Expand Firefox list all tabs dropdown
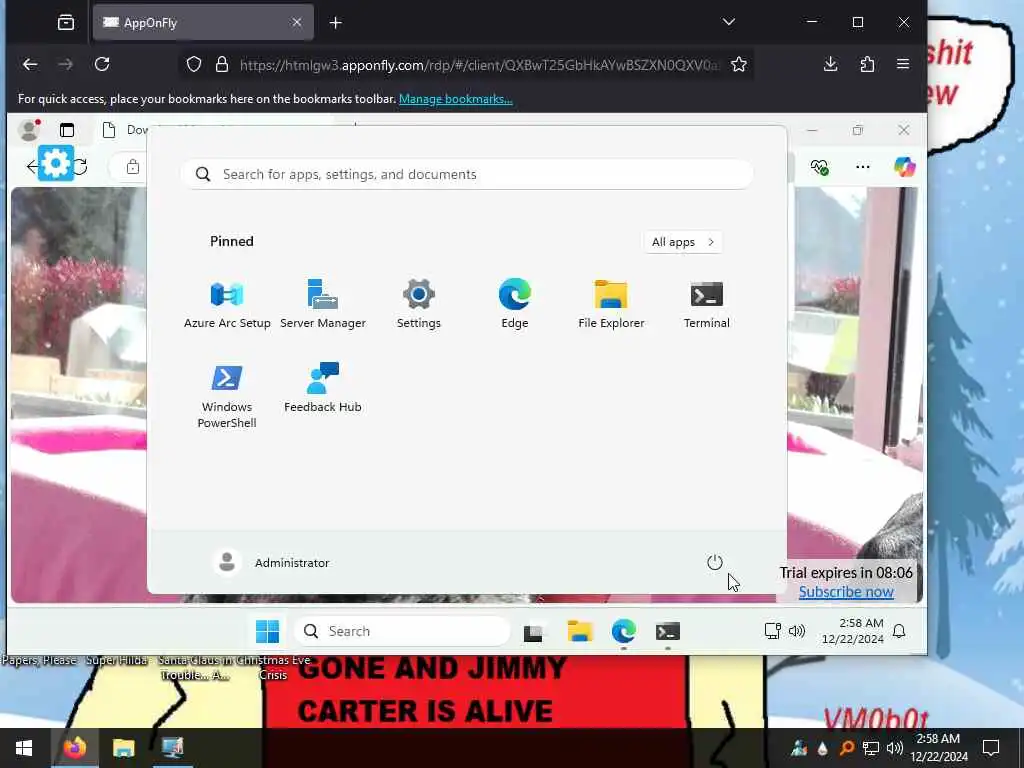Viewport: 1024px width, 768px height. click(729, 22)
